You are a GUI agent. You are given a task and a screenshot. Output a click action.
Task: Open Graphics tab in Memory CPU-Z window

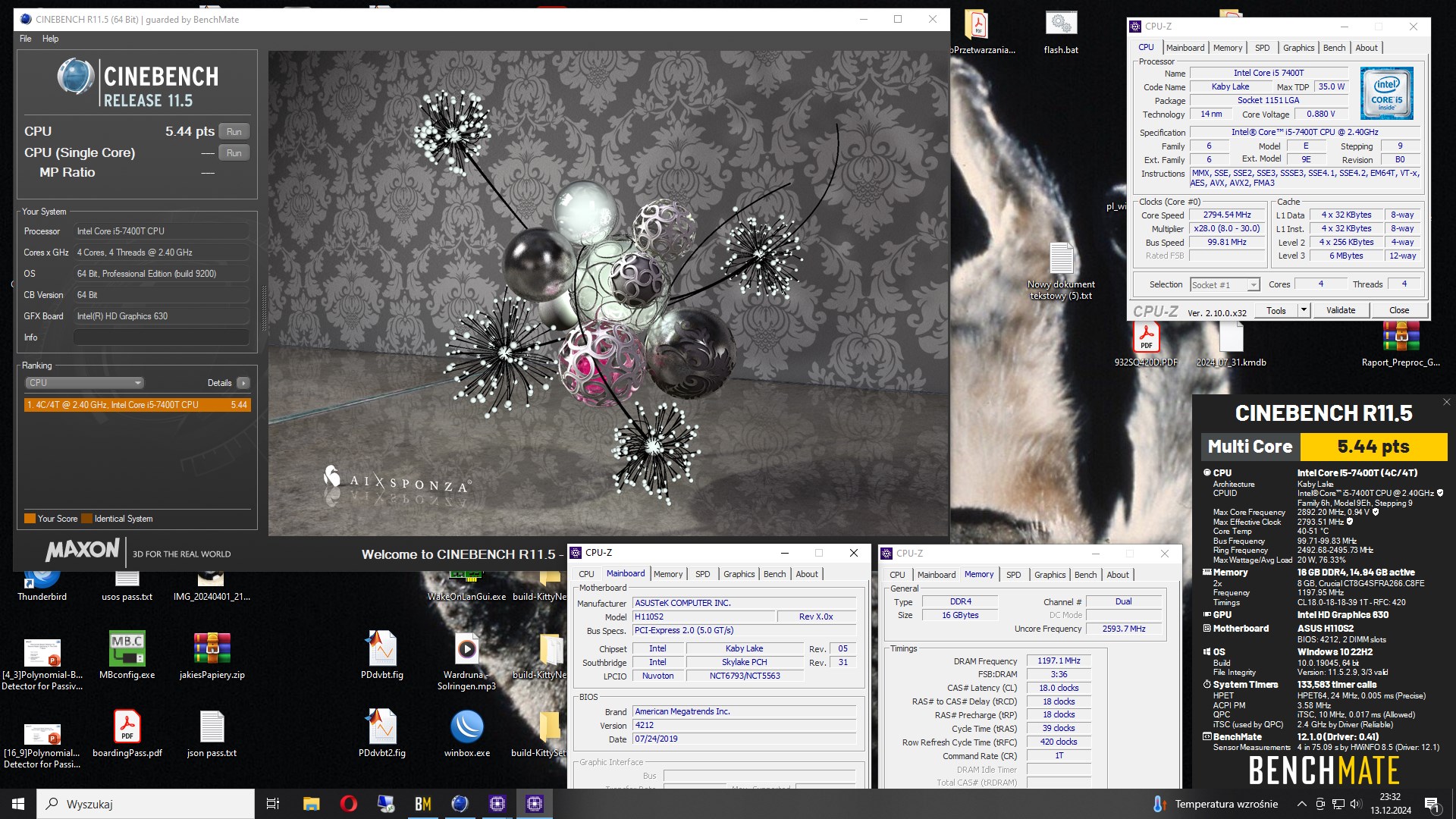coord(1050,575)
